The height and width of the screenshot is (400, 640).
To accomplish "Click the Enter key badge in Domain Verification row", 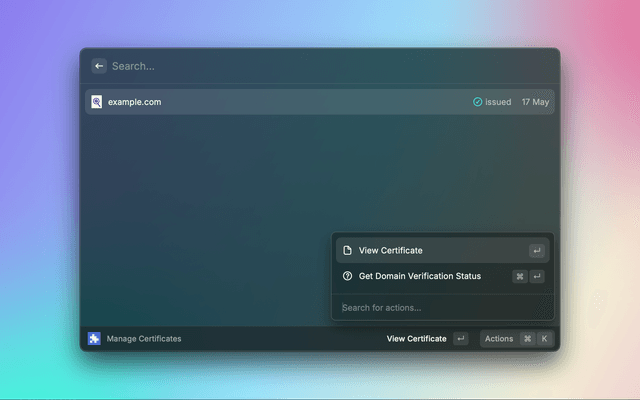I will click(537, 276).
